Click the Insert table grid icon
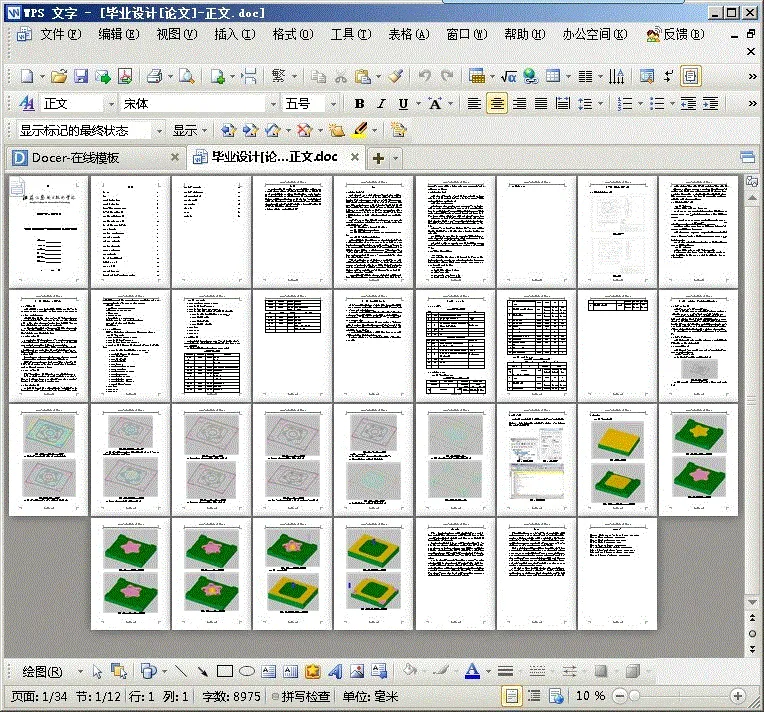 pyautogui.click(x=553, y=76)
